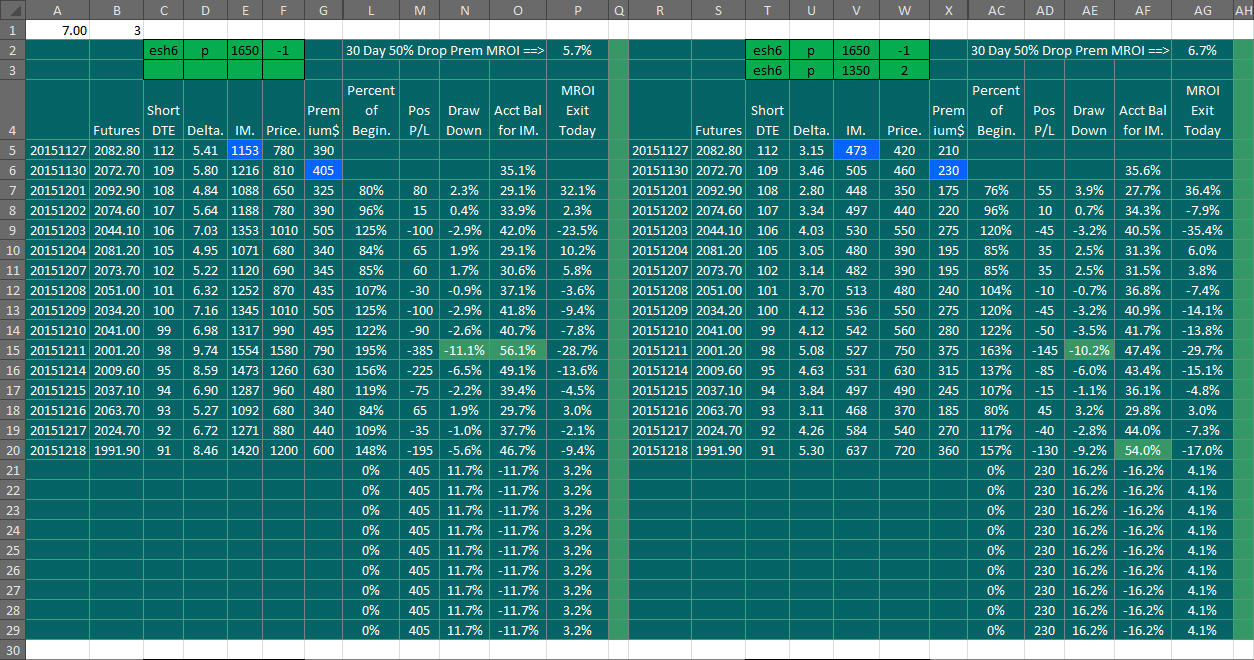Select highlighted drawdown cell -10.2%
Image resolution: width=1254 pixels, height=660 pixels.
tap(1089, 350)
